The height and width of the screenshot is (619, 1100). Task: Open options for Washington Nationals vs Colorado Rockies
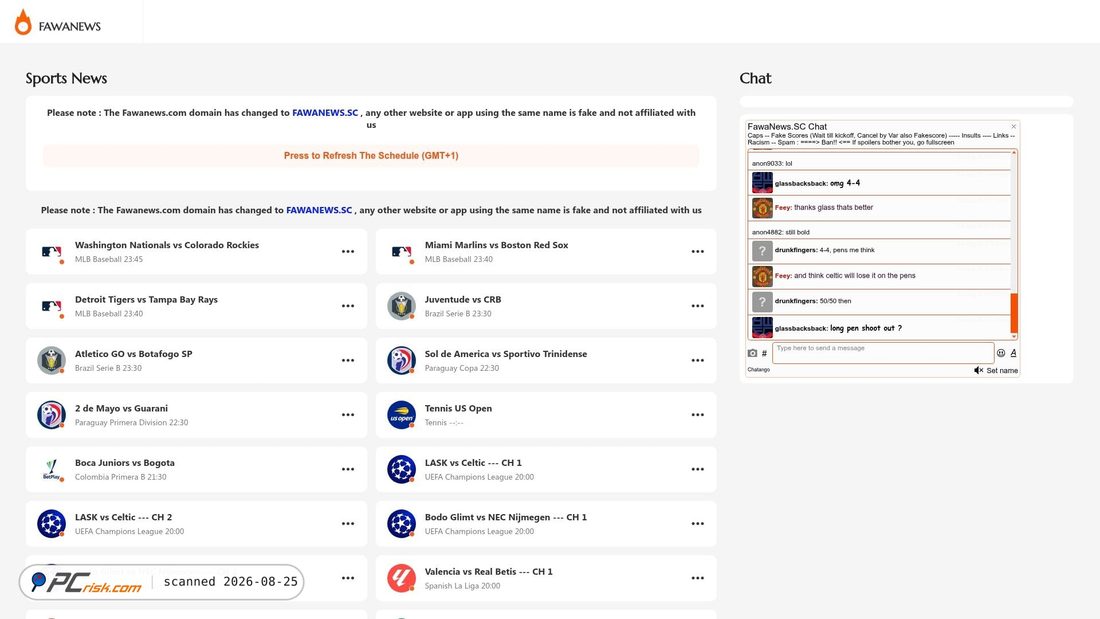348,251
